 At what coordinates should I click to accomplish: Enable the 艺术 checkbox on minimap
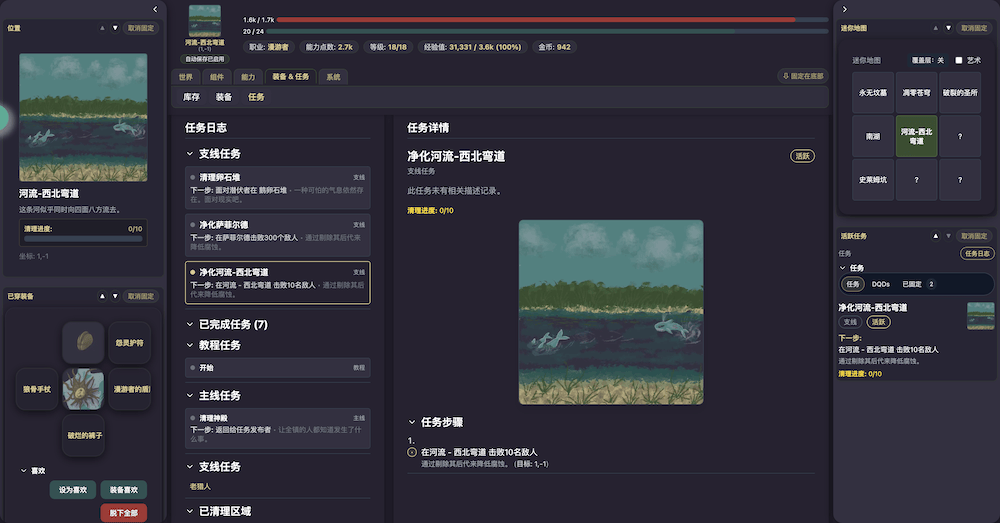(958, 60)
